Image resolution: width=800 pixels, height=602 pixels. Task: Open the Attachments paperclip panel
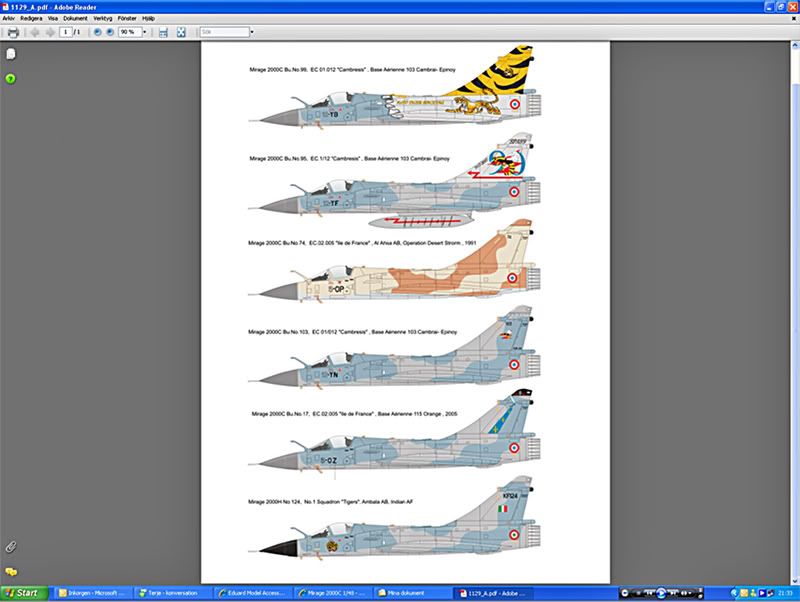coord(11,547)
